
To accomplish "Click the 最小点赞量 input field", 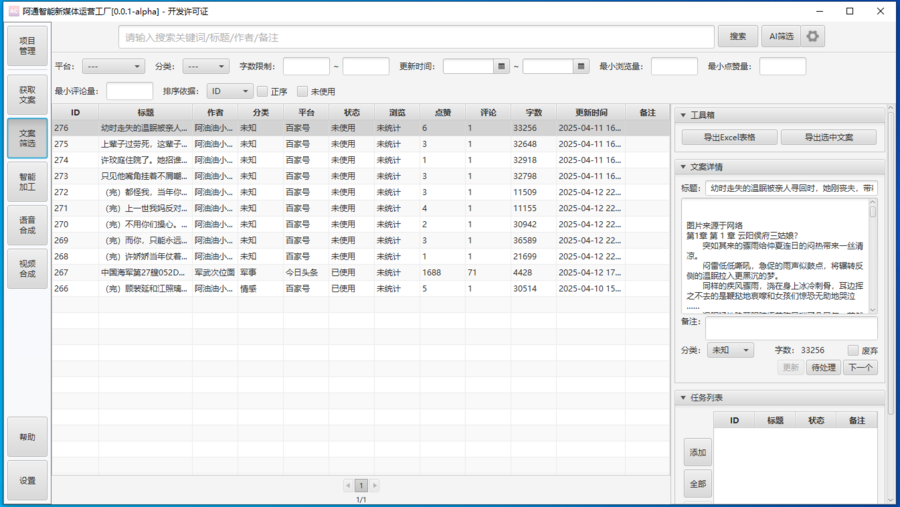I will (783, 67).
